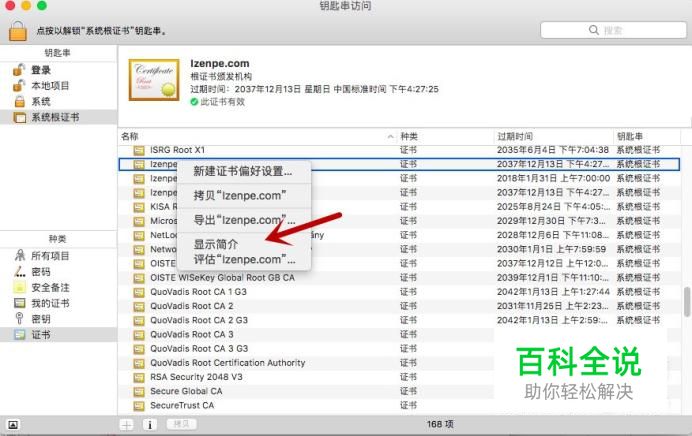Choose 导出 "Izenpe.com" menu entry
The height and width of the screenshot is (436, 692).
click(x=244, y=220)
